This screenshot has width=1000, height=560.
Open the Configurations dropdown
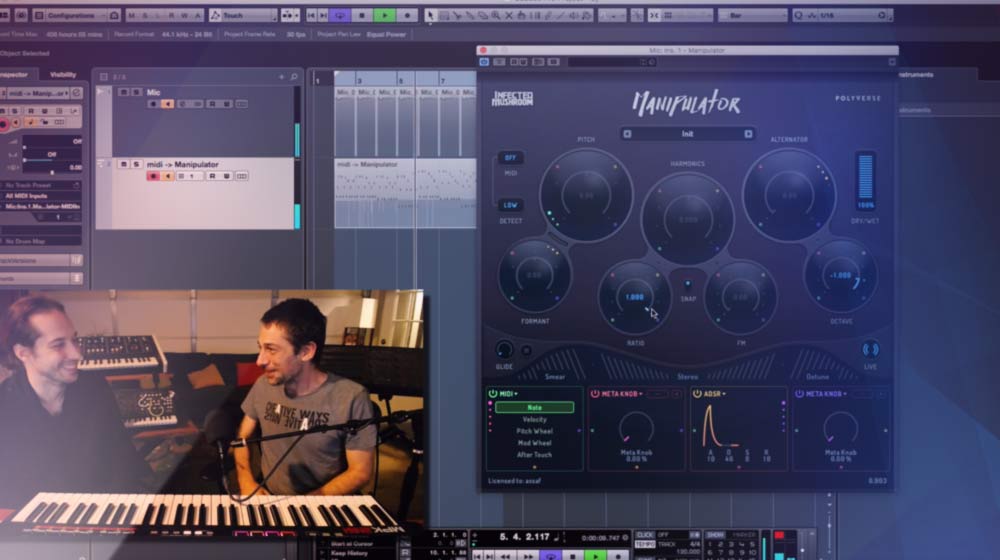coord(75,15)
